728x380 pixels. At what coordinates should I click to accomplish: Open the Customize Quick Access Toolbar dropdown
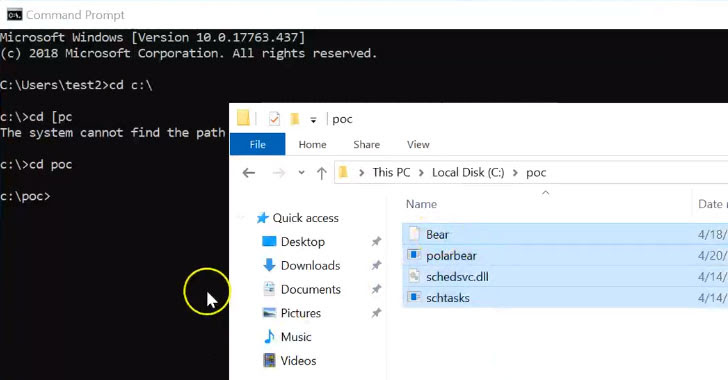tap(313, 120)
